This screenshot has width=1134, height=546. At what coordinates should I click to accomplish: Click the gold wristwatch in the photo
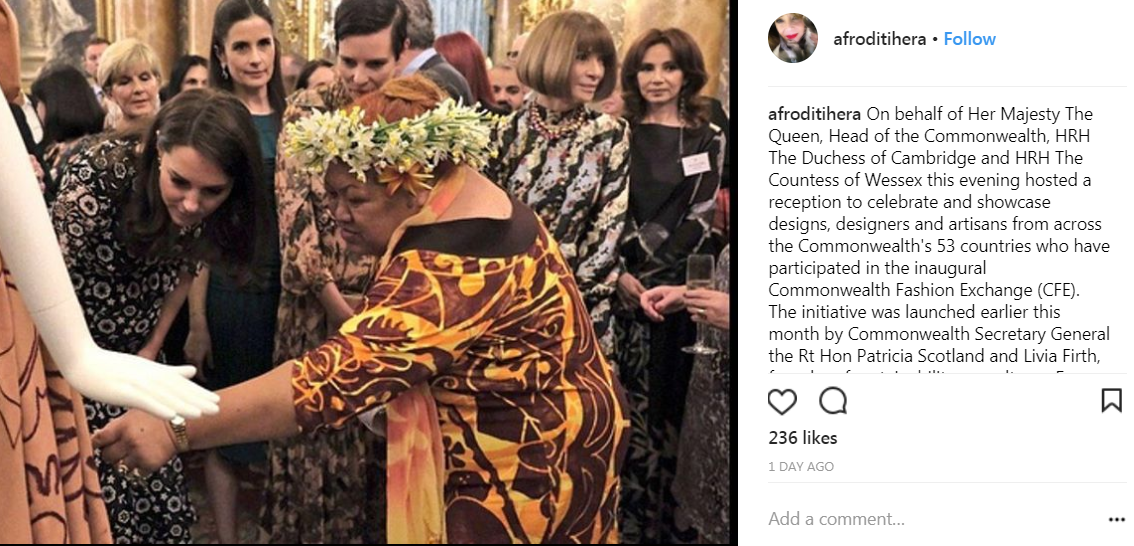[177, 432]
